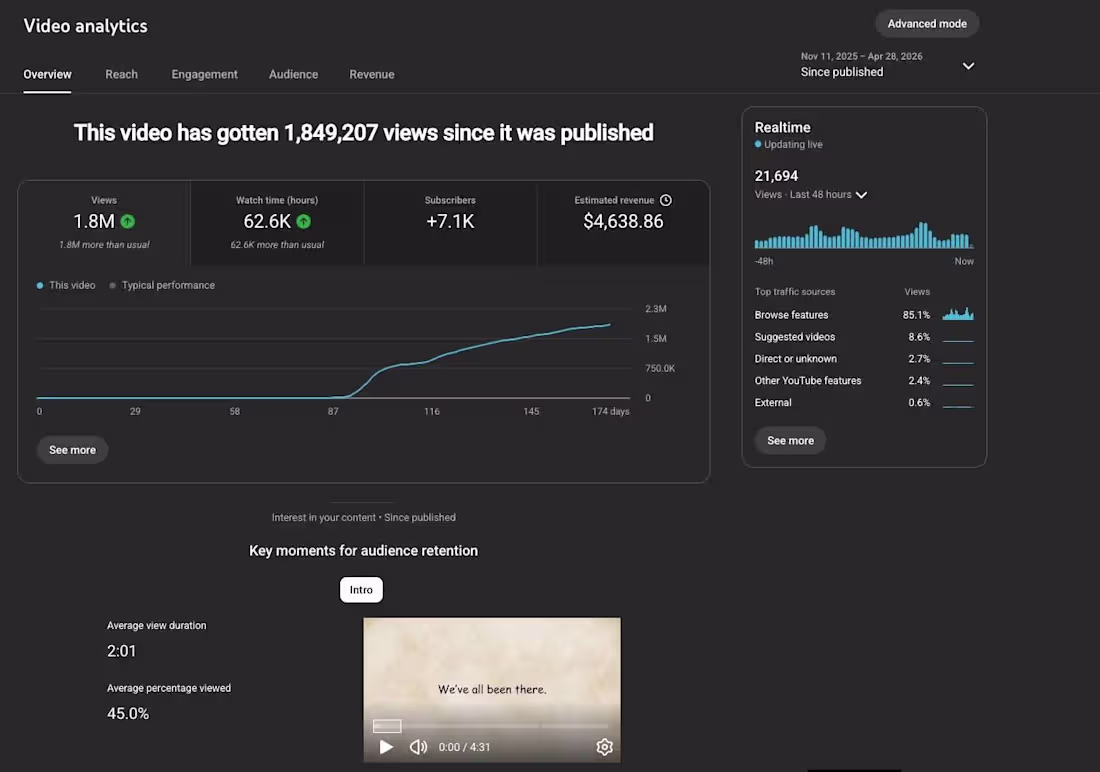The image size is (1100, 772).
Task: Click the This video legend dot
Action: (40, 286)
